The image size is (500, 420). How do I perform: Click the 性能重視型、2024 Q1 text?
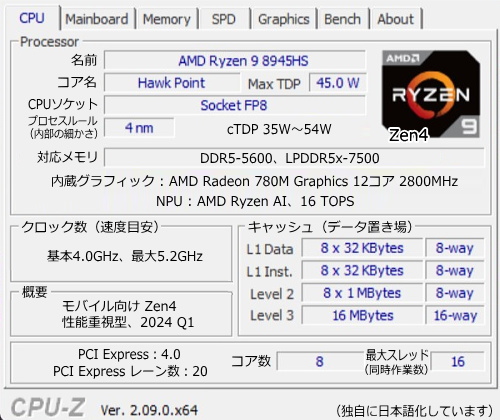point(128,322)
